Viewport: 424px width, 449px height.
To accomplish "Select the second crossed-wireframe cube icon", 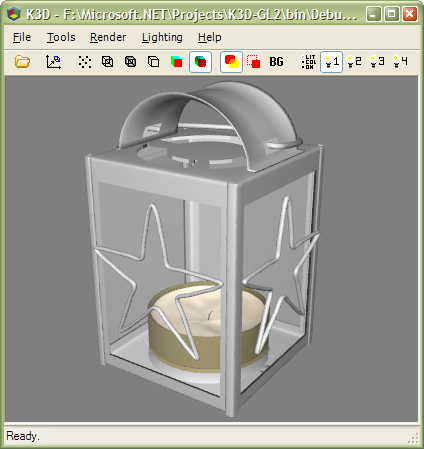I will coord(130,62).
